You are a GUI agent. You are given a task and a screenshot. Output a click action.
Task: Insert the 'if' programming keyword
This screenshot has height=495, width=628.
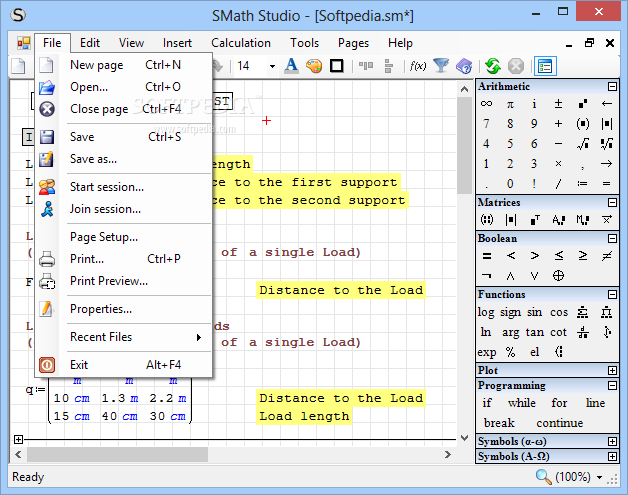[x=487, y=403]
